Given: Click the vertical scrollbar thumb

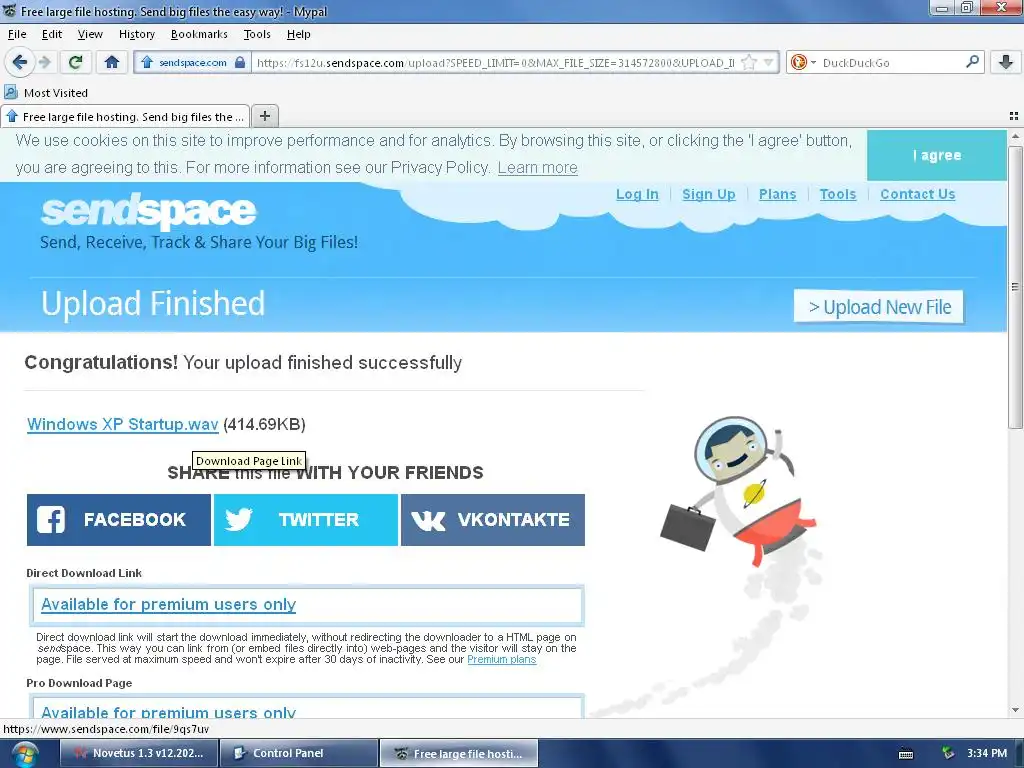Looking at the screenshot, I should pos(1015,287).
